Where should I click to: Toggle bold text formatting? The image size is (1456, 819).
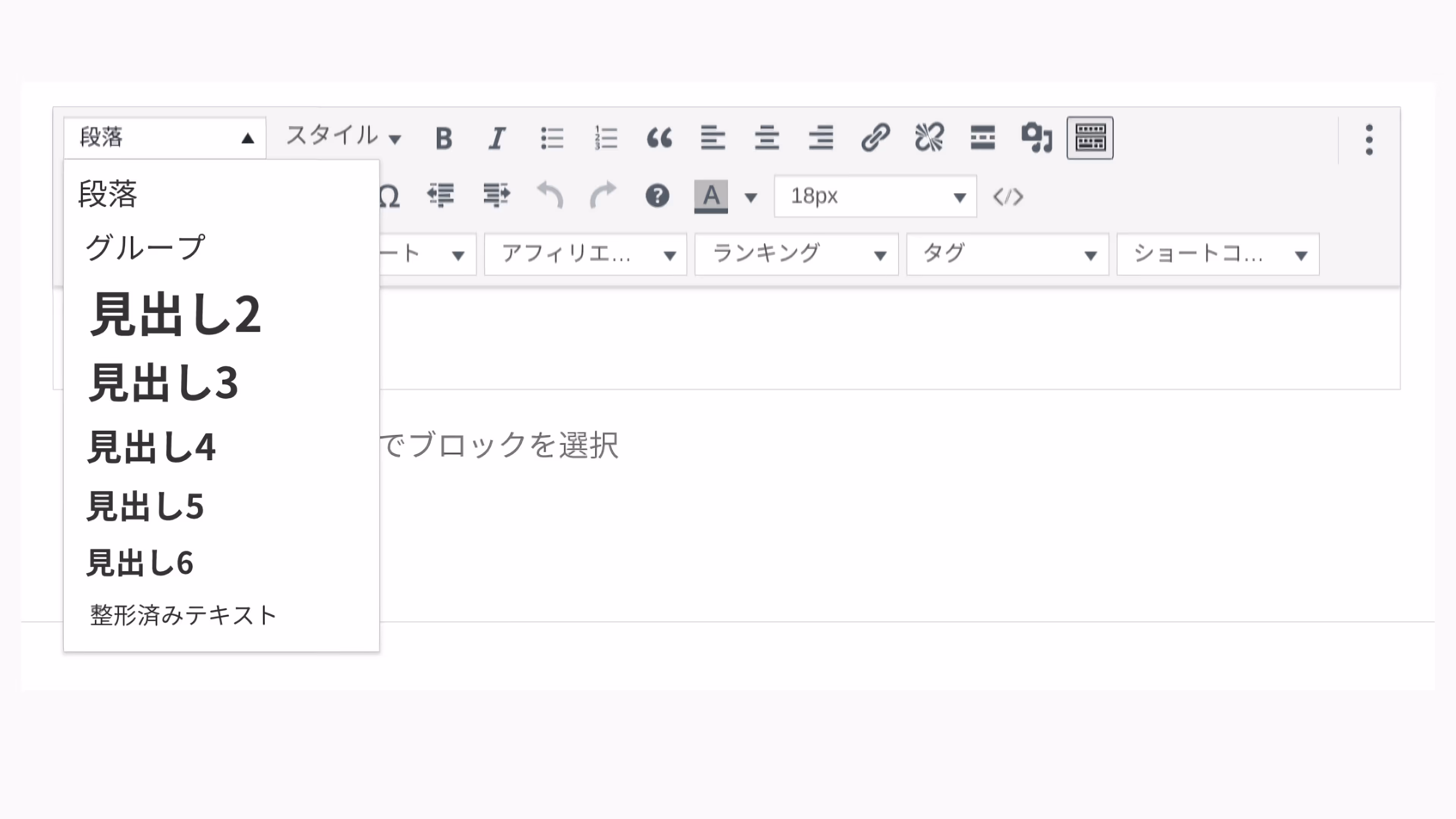coord(444,138)
